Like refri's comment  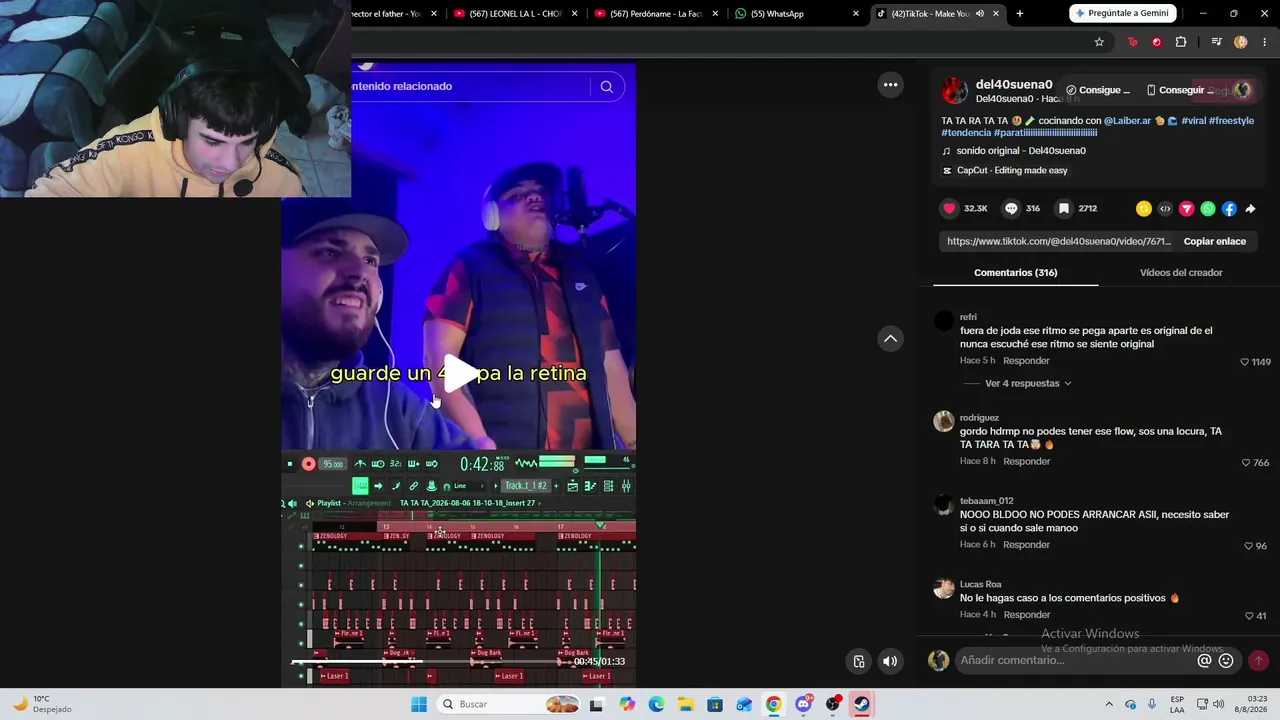pos(1245,362)
